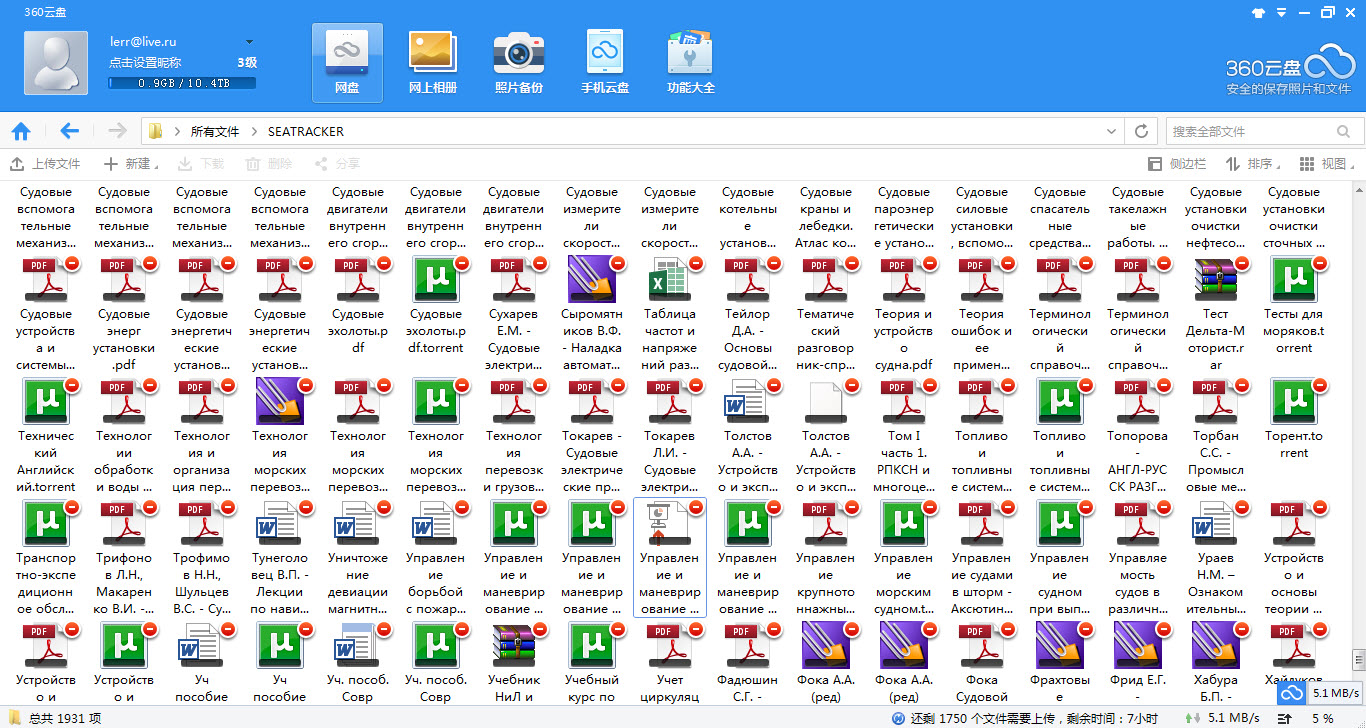
Task: Refresh the current folder listing
Action: pos(1141,131)
